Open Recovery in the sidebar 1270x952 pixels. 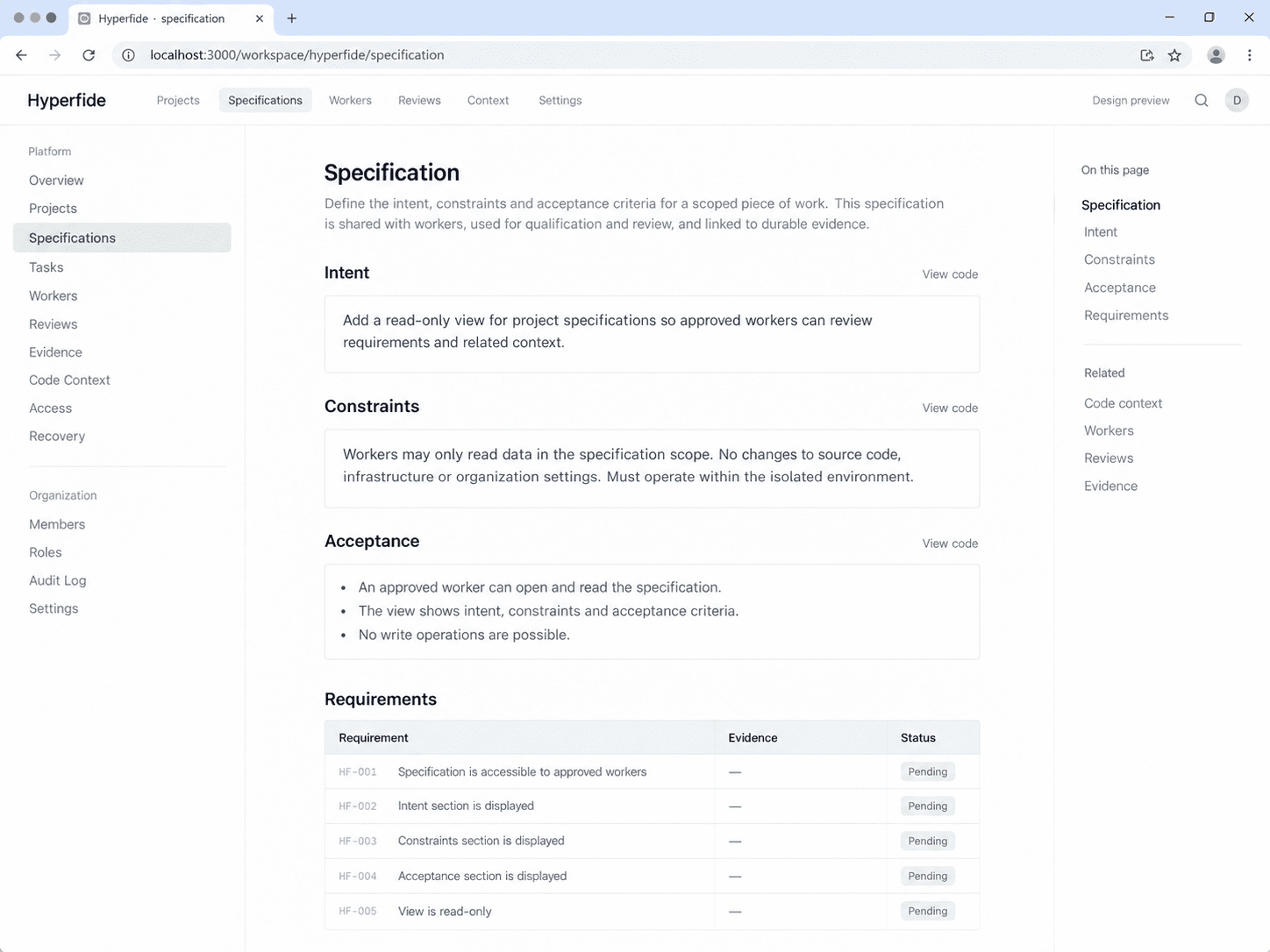pos(57,437)
